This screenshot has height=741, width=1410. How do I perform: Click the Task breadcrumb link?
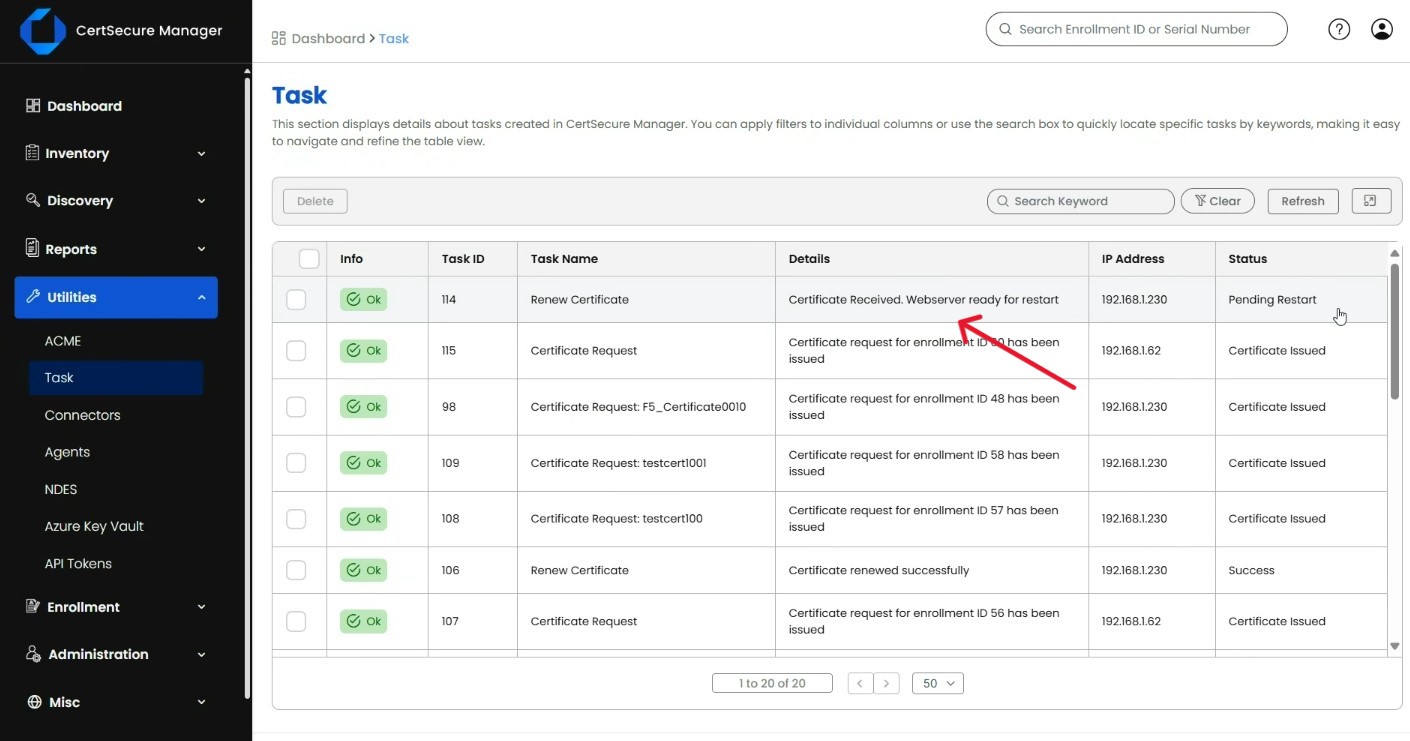(x=394, y=38)
